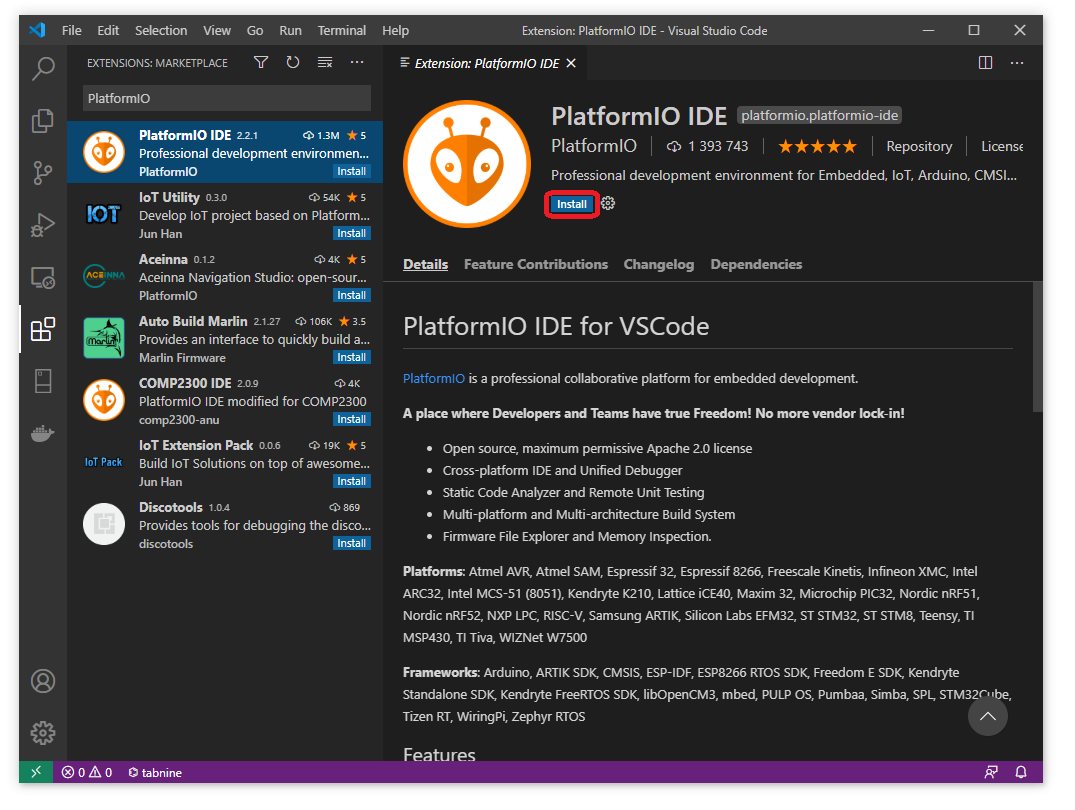The image size is (1075, 810).
Task: Open the extension manage gear next to Install
Action: pyautogui.click(x=608, y=204)
